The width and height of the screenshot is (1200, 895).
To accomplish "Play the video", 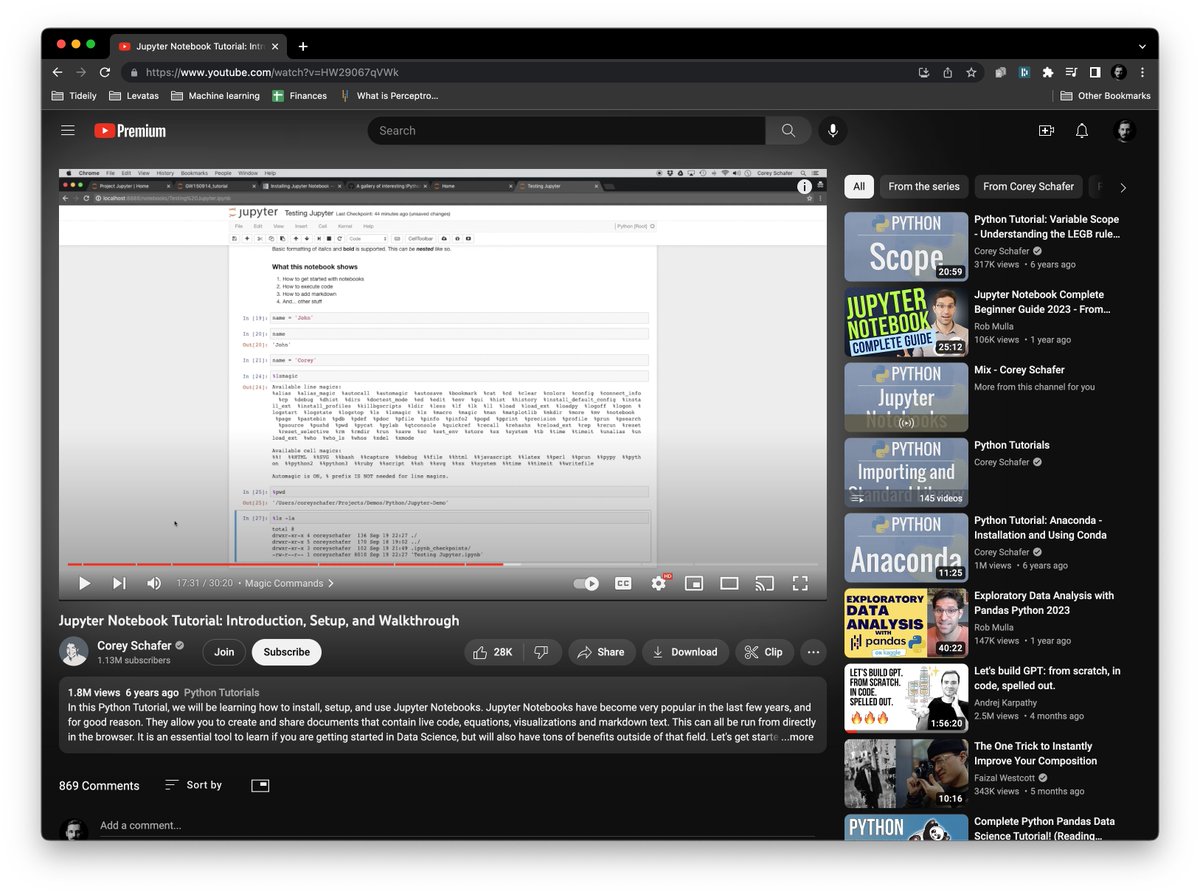I will pyautogui.click(x=84, y=583).
